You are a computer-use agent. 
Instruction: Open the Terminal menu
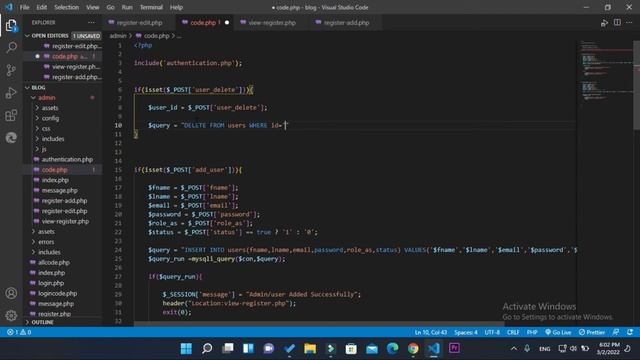coord(151,7)
